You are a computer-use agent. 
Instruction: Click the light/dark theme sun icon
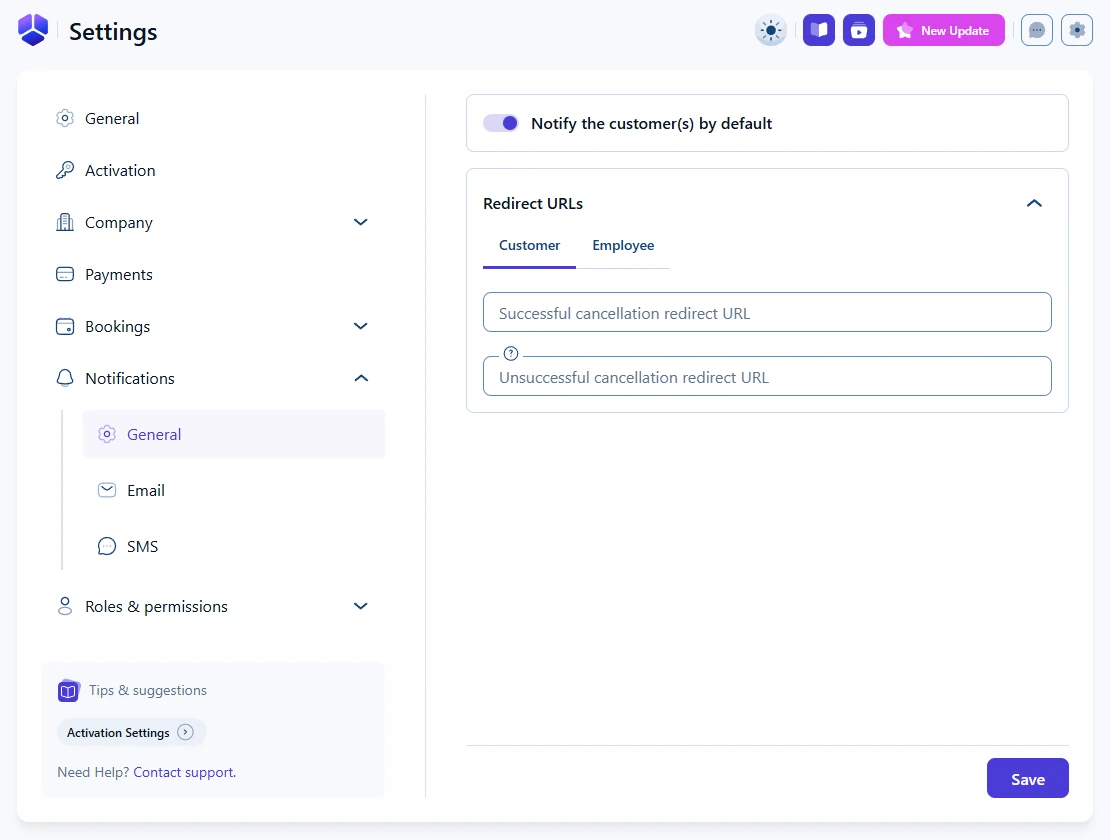point(771,30)
